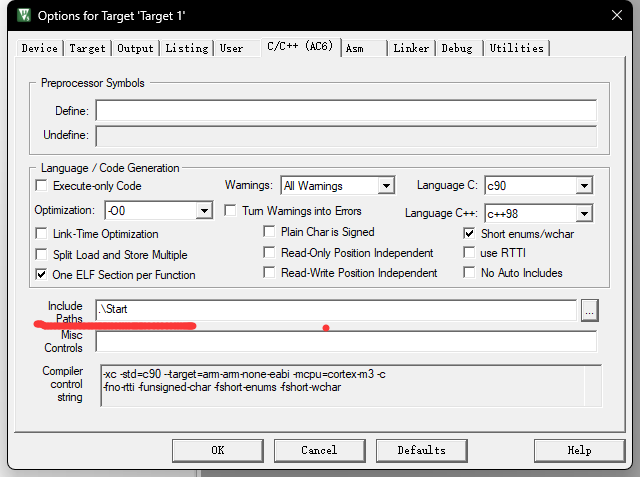Viewport: 640px width, 477px height.
Task: Check the use RTTI option
Action: [x=470, y=253]
